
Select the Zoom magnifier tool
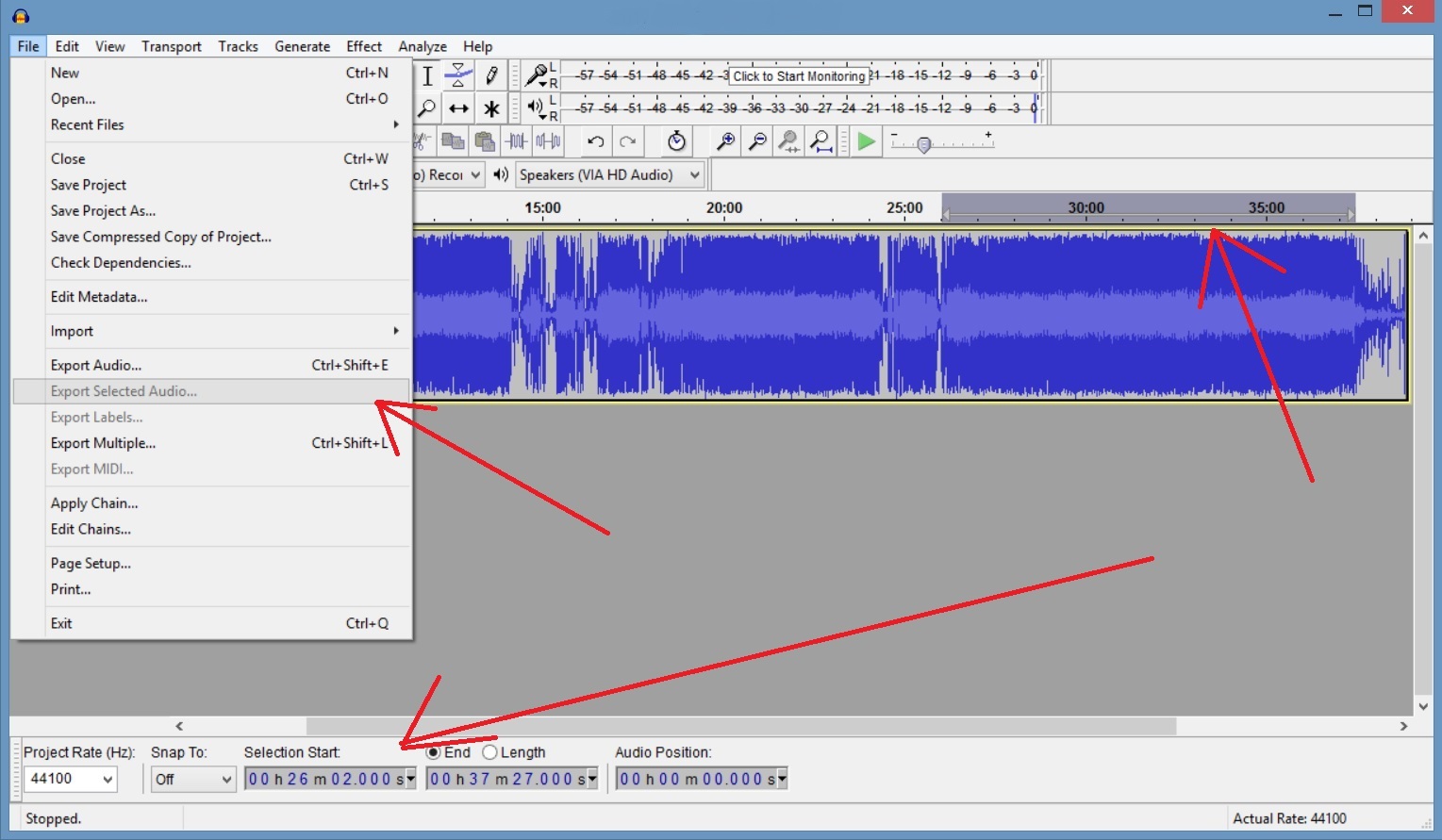(427, 108)
